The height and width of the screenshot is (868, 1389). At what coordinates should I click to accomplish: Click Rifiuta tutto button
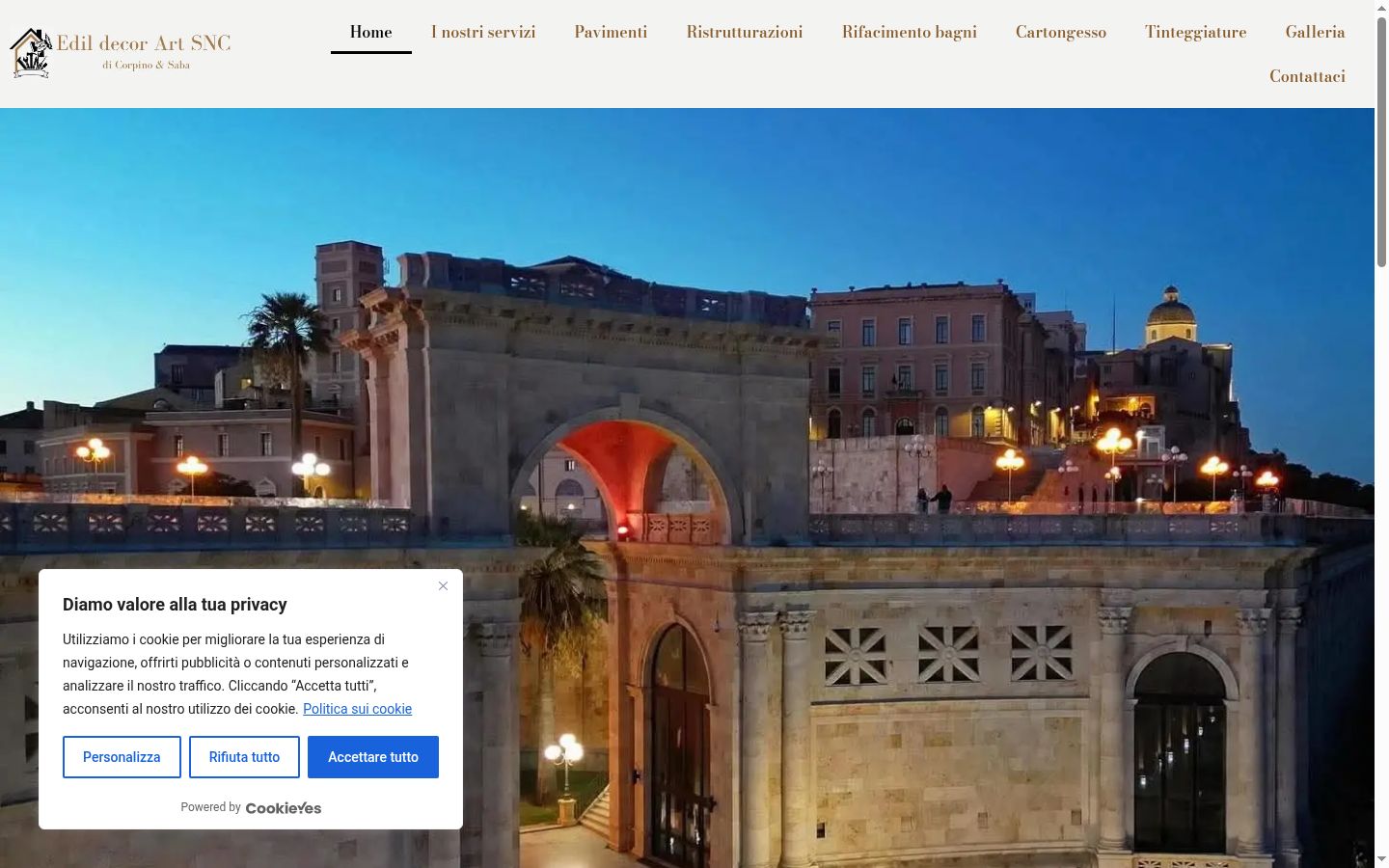[244, 757]
